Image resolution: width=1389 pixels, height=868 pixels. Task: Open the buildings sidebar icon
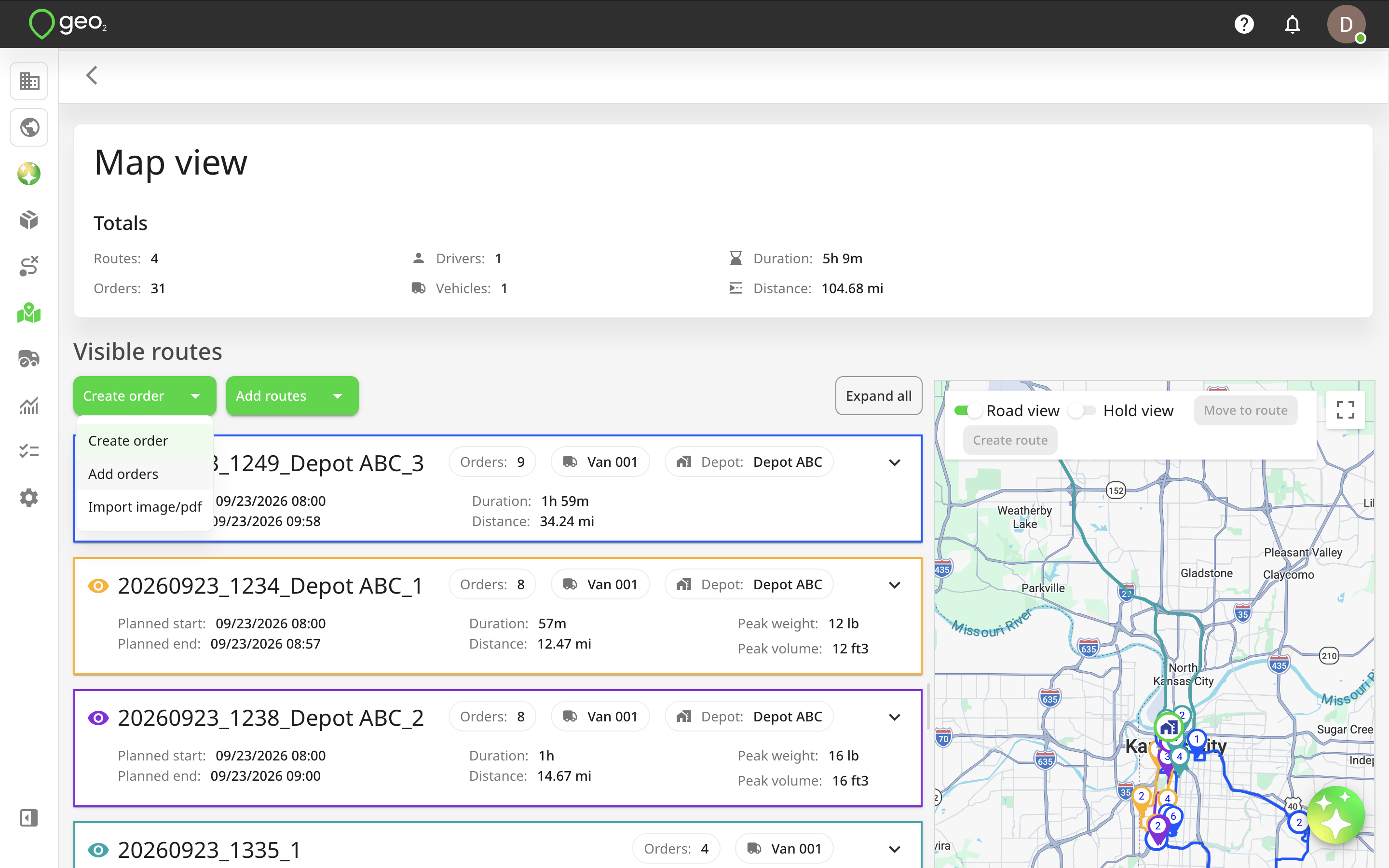(29, 81)
